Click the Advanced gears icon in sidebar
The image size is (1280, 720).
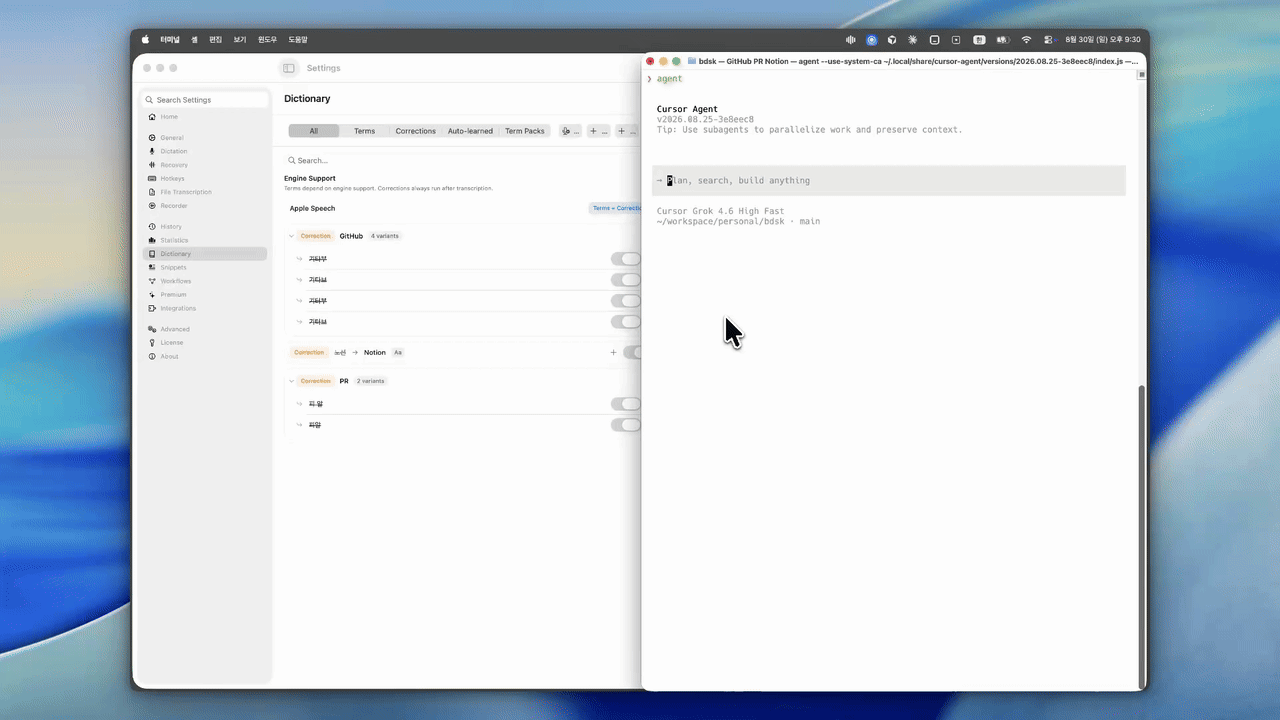152,329
